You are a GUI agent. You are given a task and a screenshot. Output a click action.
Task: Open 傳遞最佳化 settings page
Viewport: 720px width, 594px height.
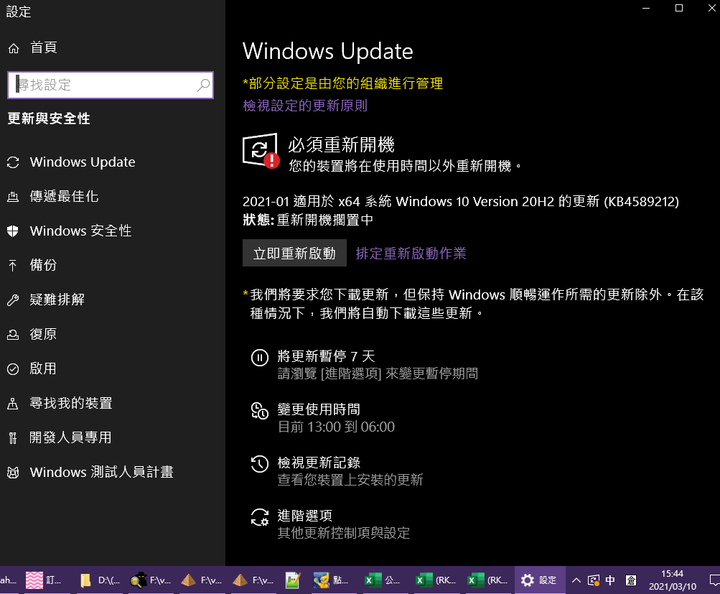[64, 196]
